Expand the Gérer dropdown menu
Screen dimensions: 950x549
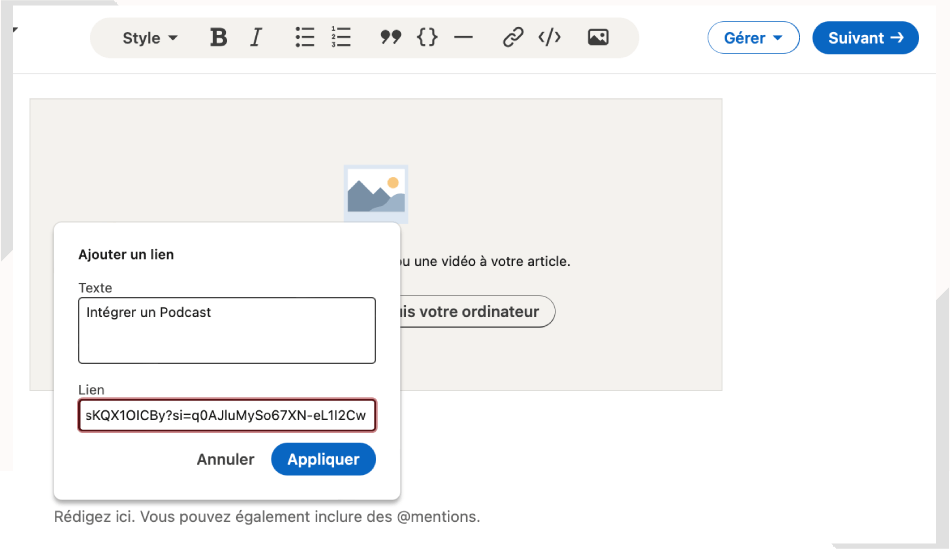753,38
